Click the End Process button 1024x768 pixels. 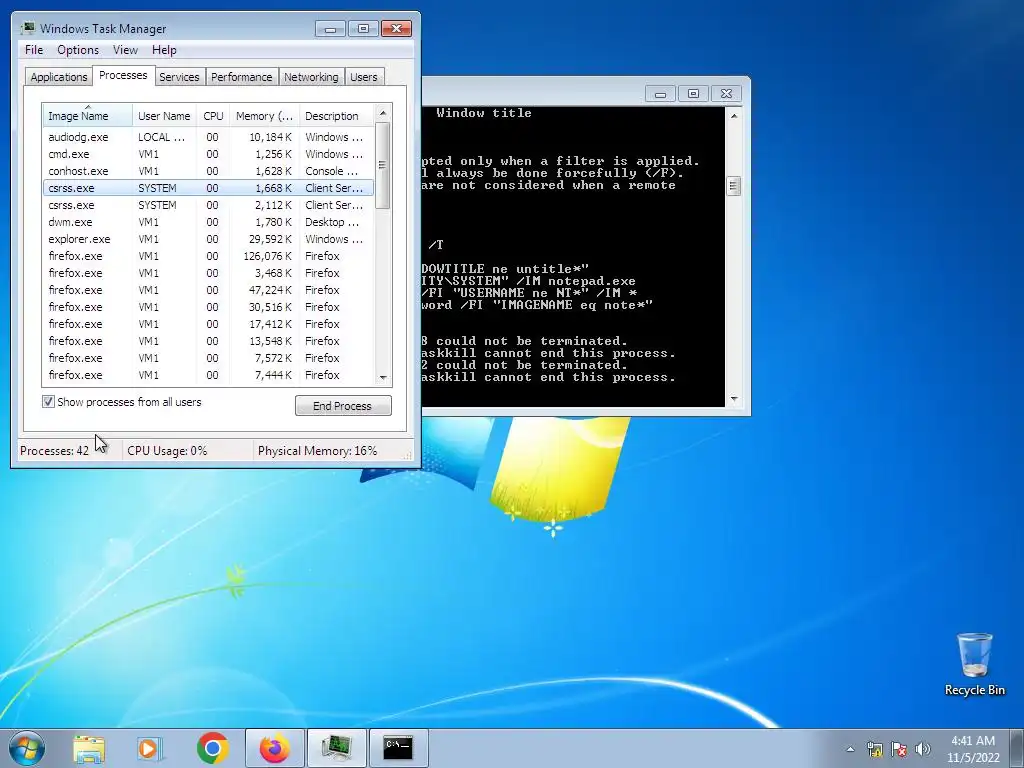(x=343, y=406)
